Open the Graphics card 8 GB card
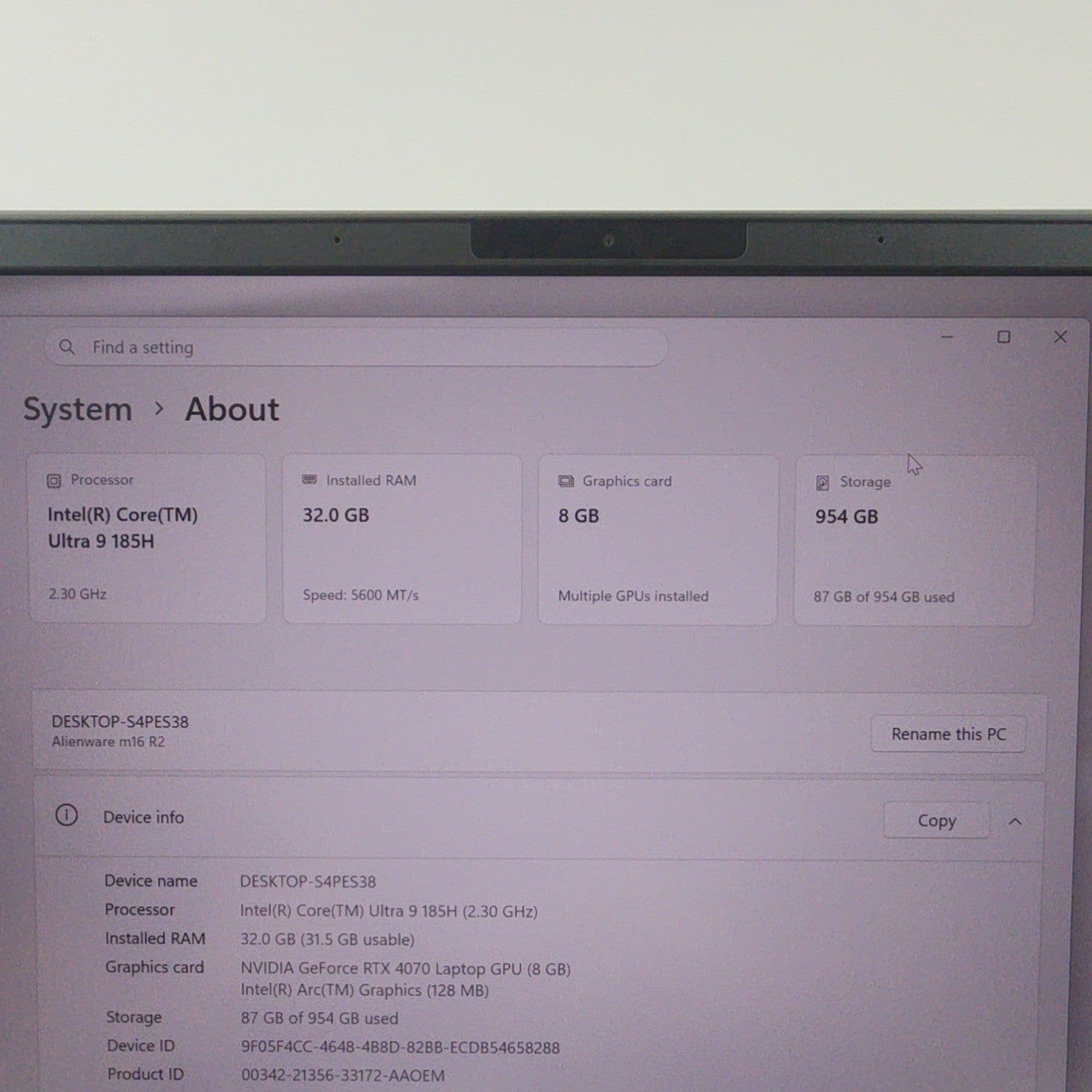The height and width of the screenshot is (1092, 1092). tap(657, 540)
